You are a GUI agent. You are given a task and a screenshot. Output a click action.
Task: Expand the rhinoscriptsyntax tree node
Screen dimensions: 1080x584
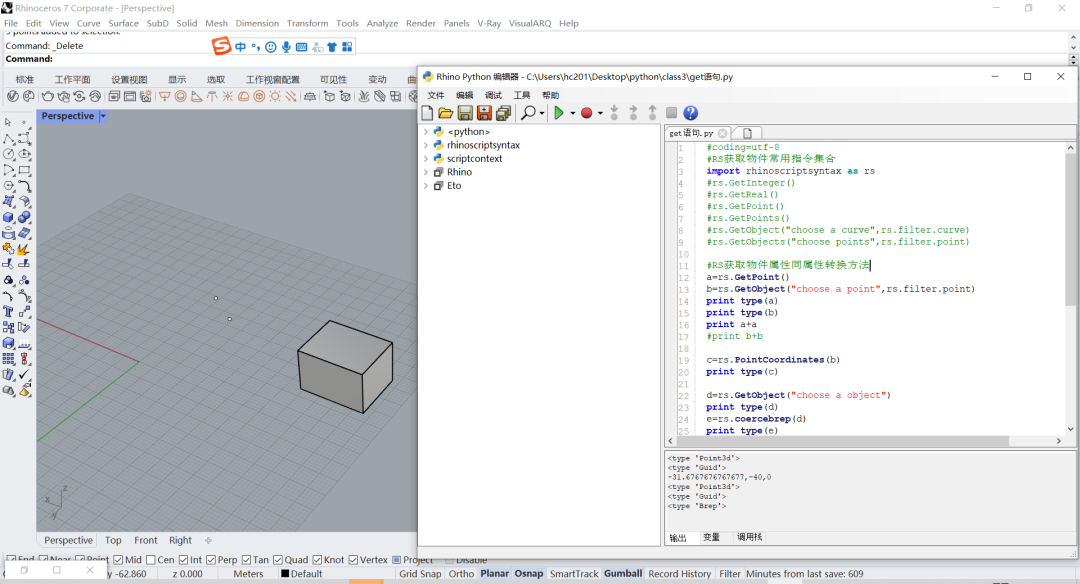[426, 145]
